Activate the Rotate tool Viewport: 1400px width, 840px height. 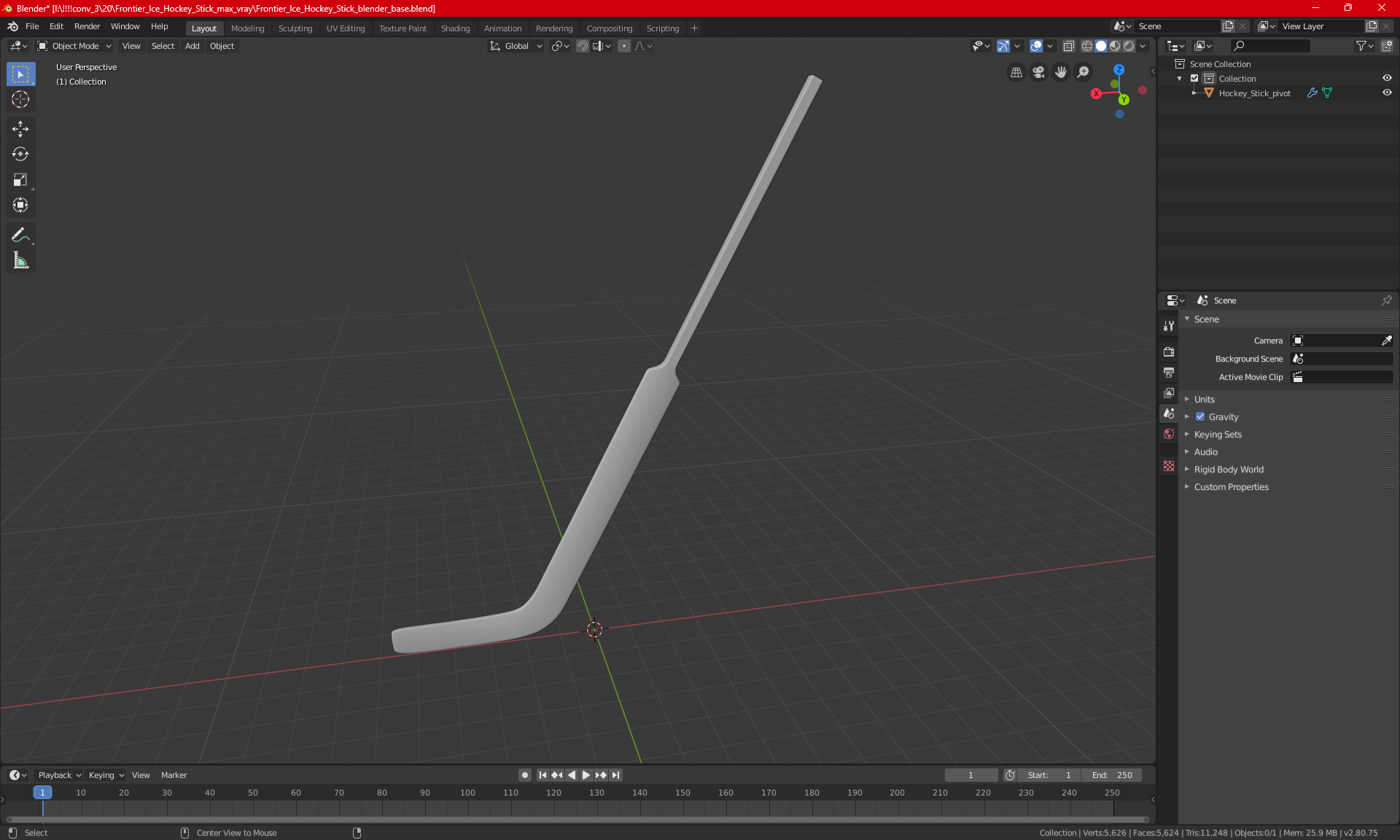coord(20,154)
